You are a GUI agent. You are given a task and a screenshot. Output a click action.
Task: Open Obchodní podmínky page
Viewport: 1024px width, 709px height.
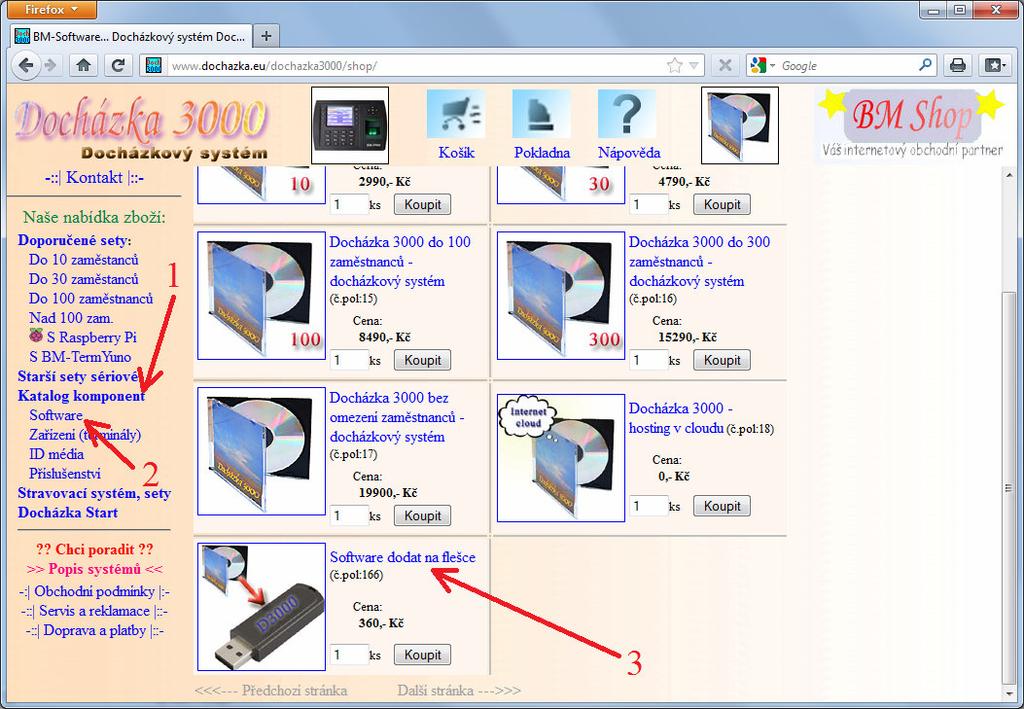click(94, 591)
